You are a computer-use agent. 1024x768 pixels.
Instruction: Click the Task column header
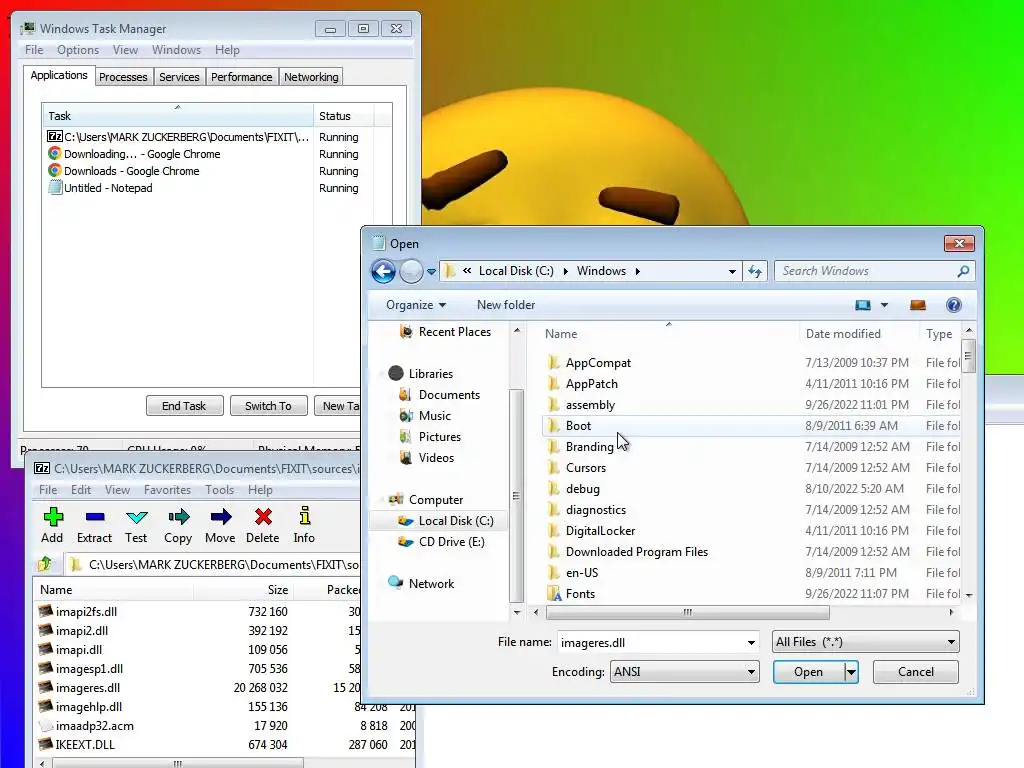click(177, 116)
